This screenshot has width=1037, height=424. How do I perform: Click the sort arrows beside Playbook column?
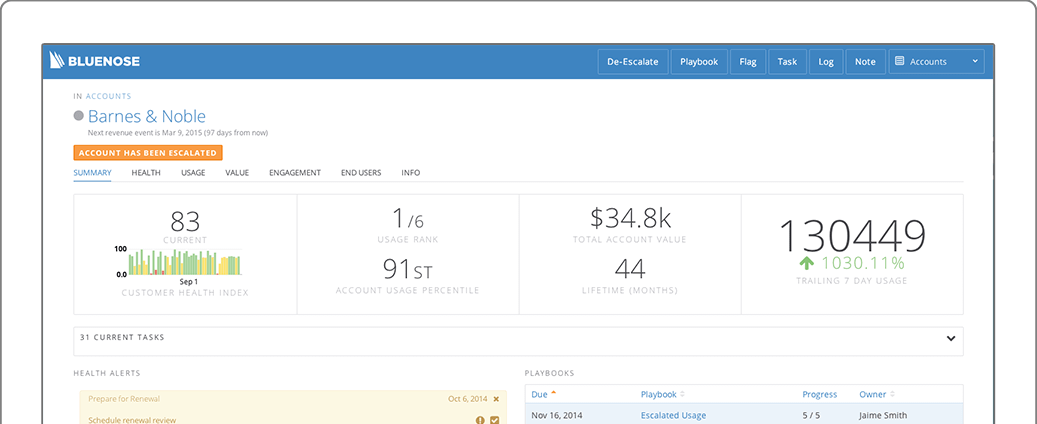tap(682, 394)
